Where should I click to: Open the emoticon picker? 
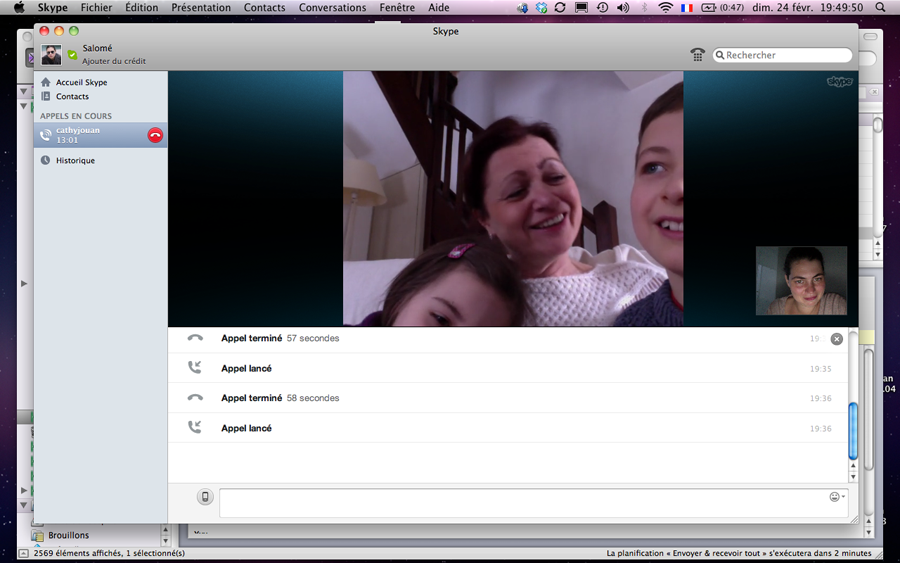(x=836, y=496)
